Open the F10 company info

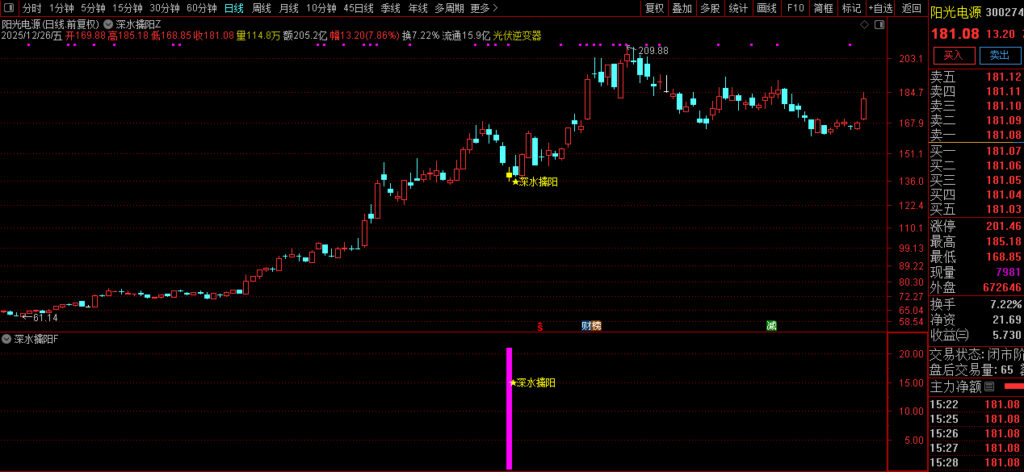(x=795, y=8)
